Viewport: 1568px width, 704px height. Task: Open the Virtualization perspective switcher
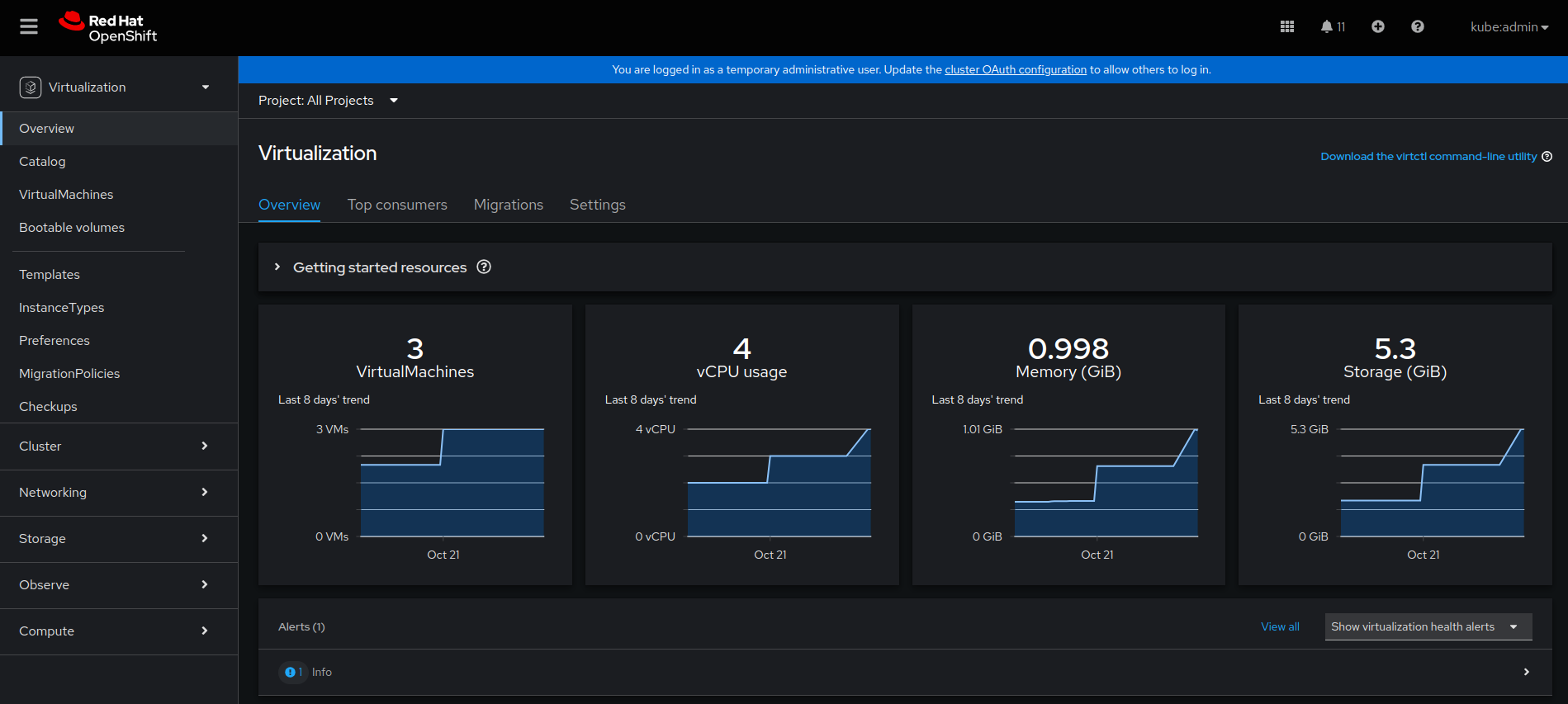point(116,87)
